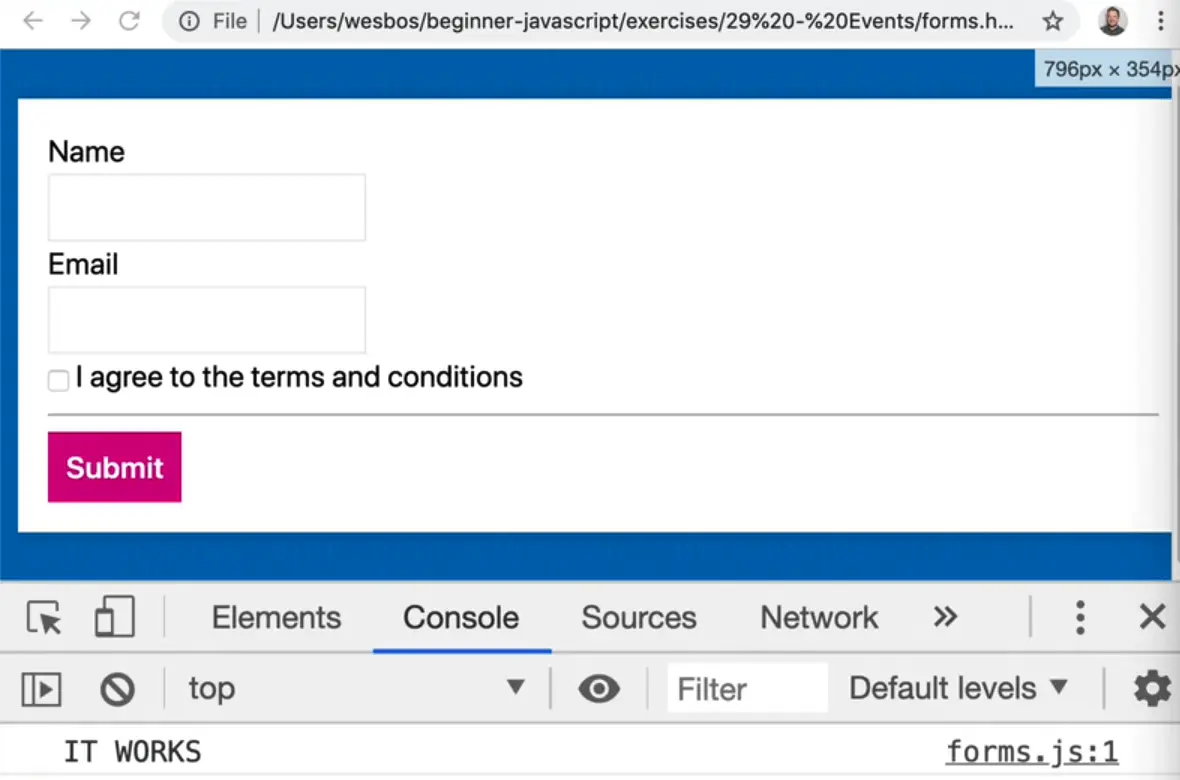Check the terms and conditions checkbox
1180x780 pixels.
pos(59,380)
